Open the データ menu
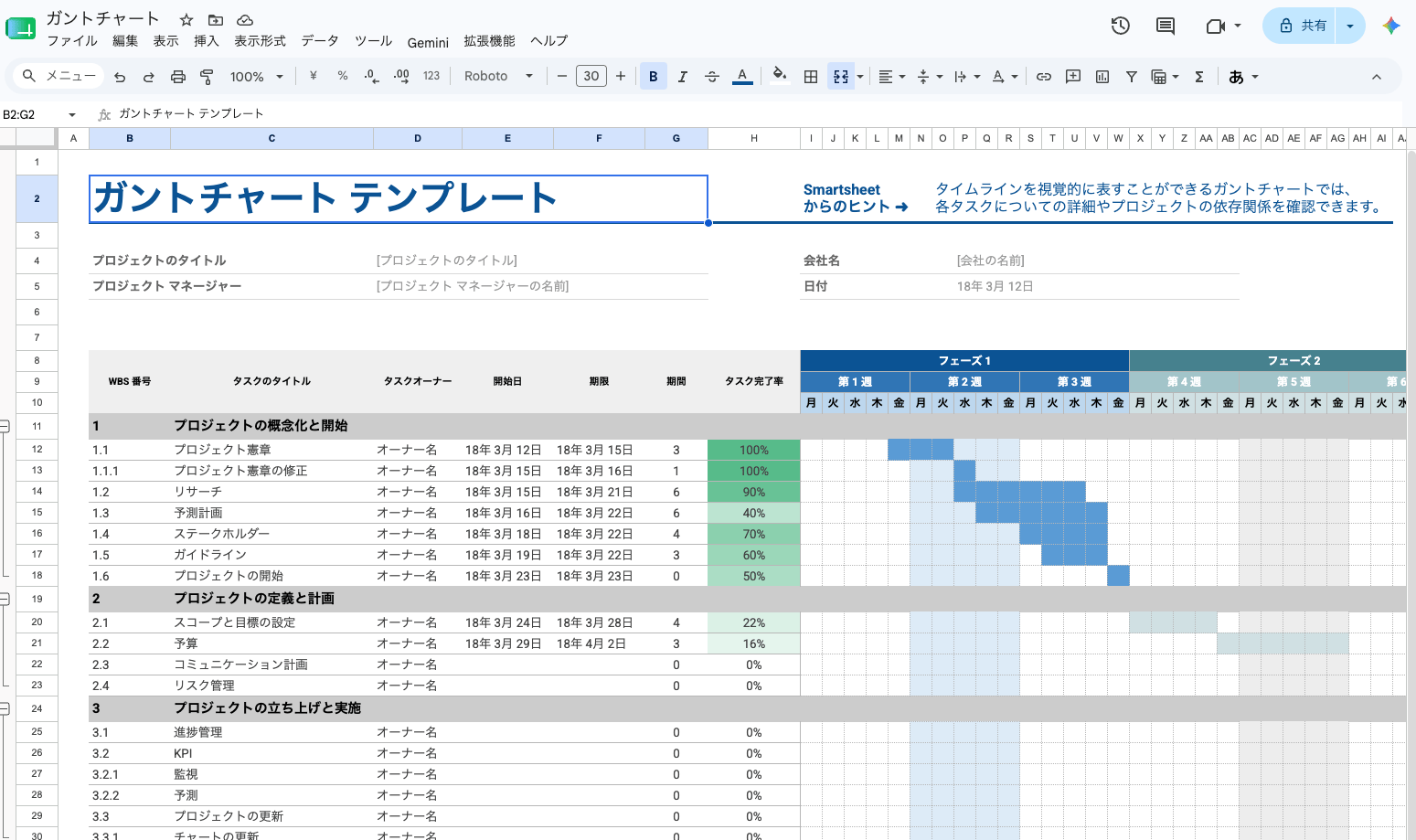 point(320,41)
